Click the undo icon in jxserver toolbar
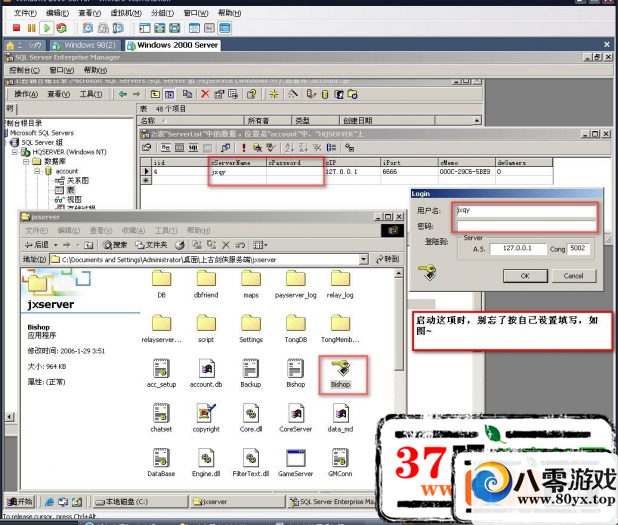The width and height of the screenshot is (618, 525). (240, 245)
